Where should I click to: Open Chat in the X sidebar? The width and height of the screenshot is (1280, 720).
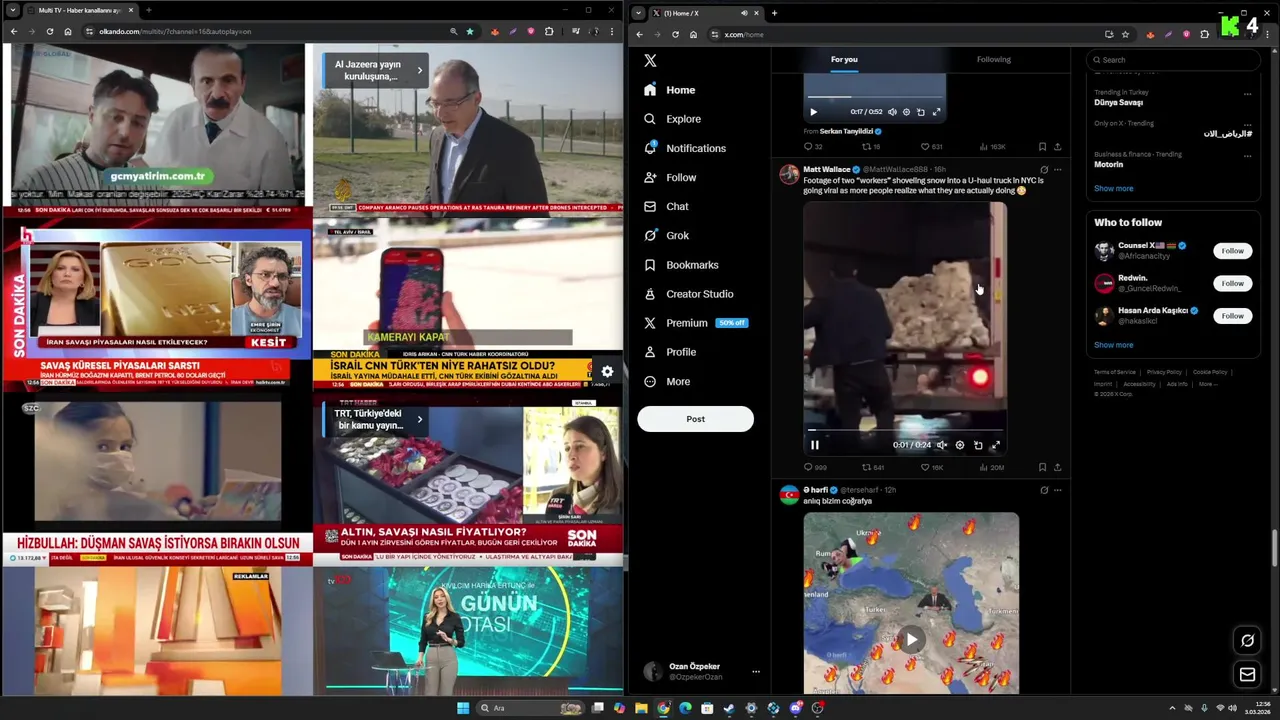666,206
